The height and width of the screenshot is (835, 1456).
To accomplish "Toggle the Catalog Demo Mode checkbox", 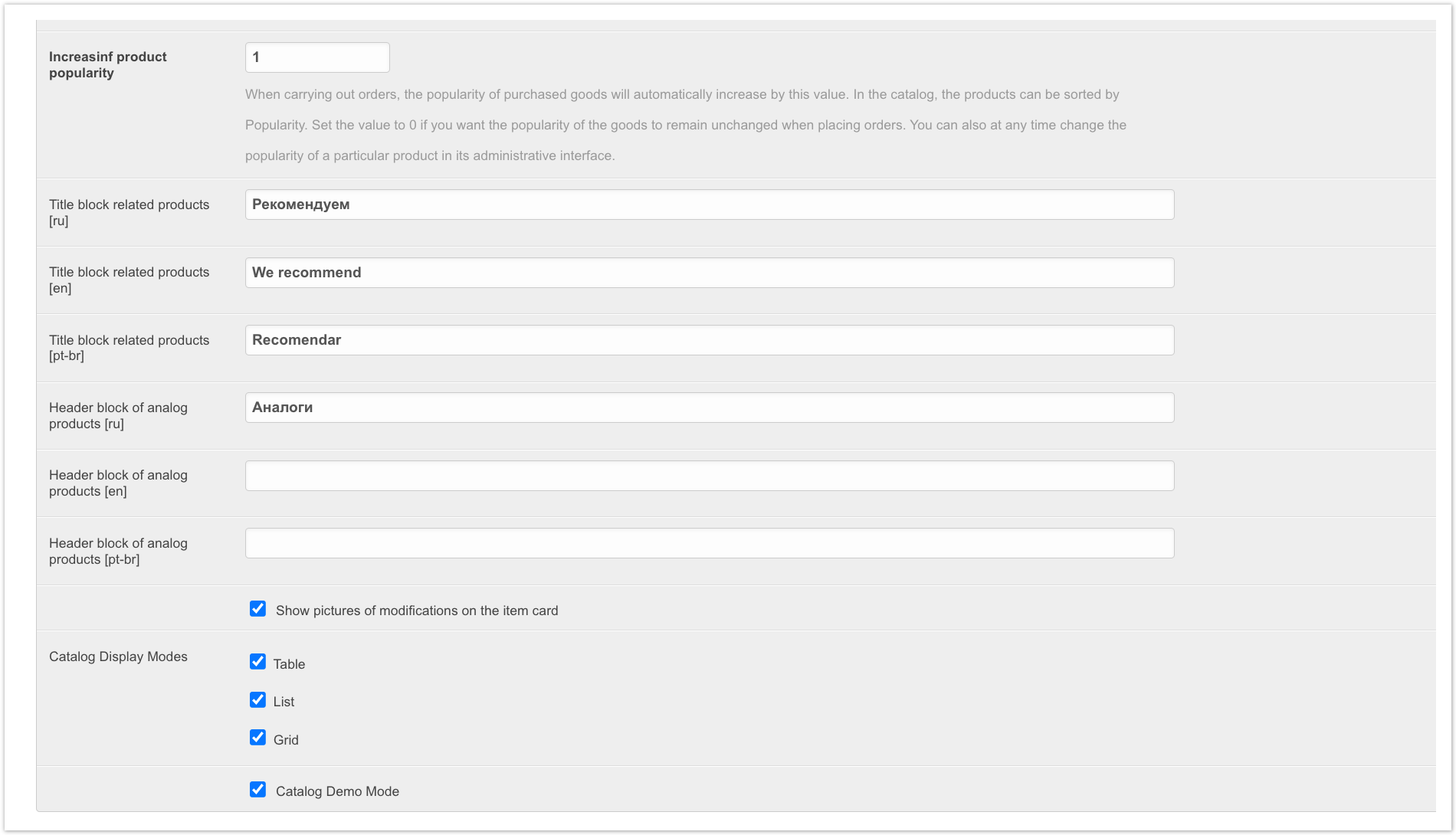I will tap(258, 790).
